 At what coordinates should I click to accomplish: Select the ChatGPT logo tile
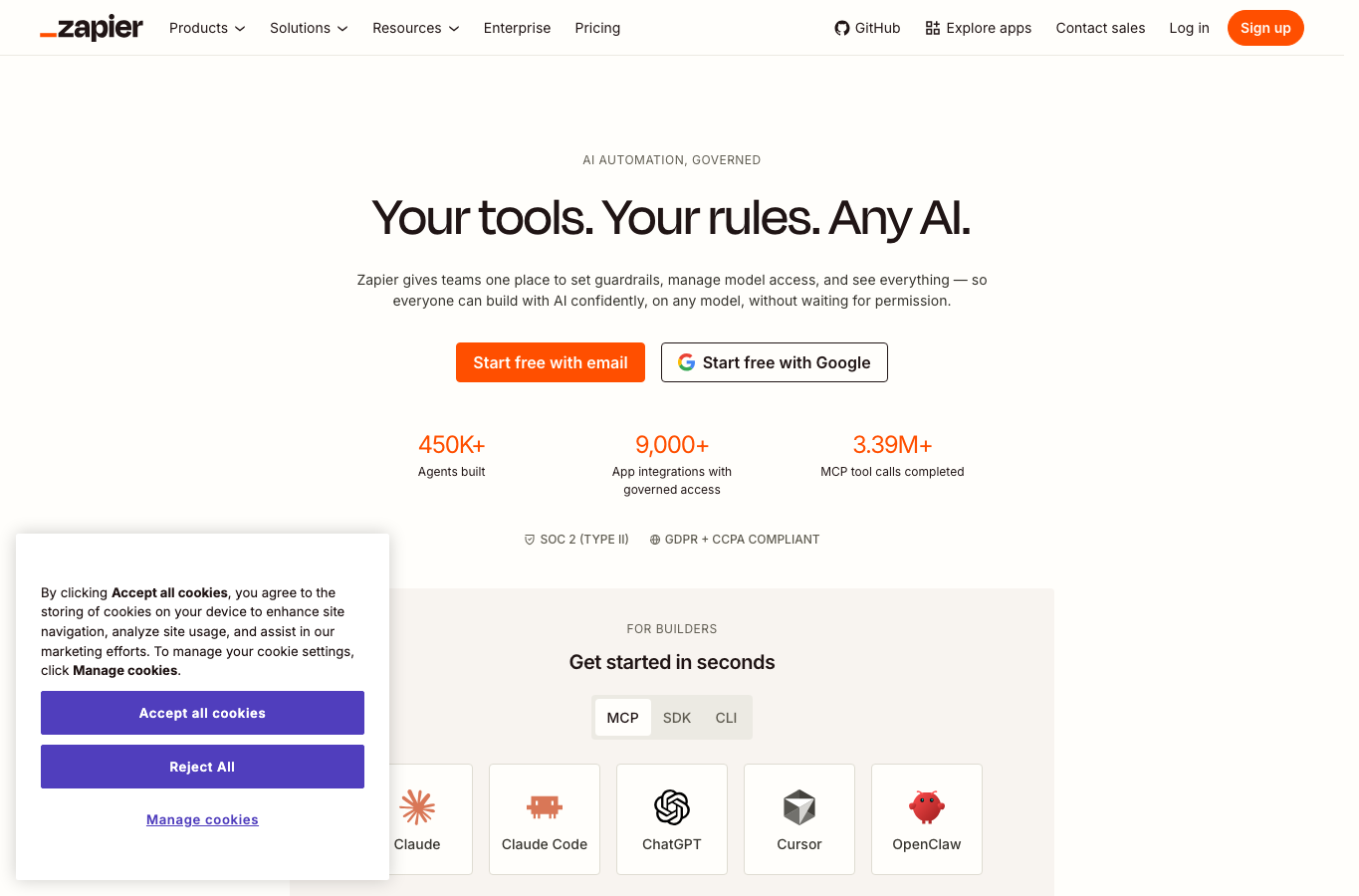[x=672, y=819]
